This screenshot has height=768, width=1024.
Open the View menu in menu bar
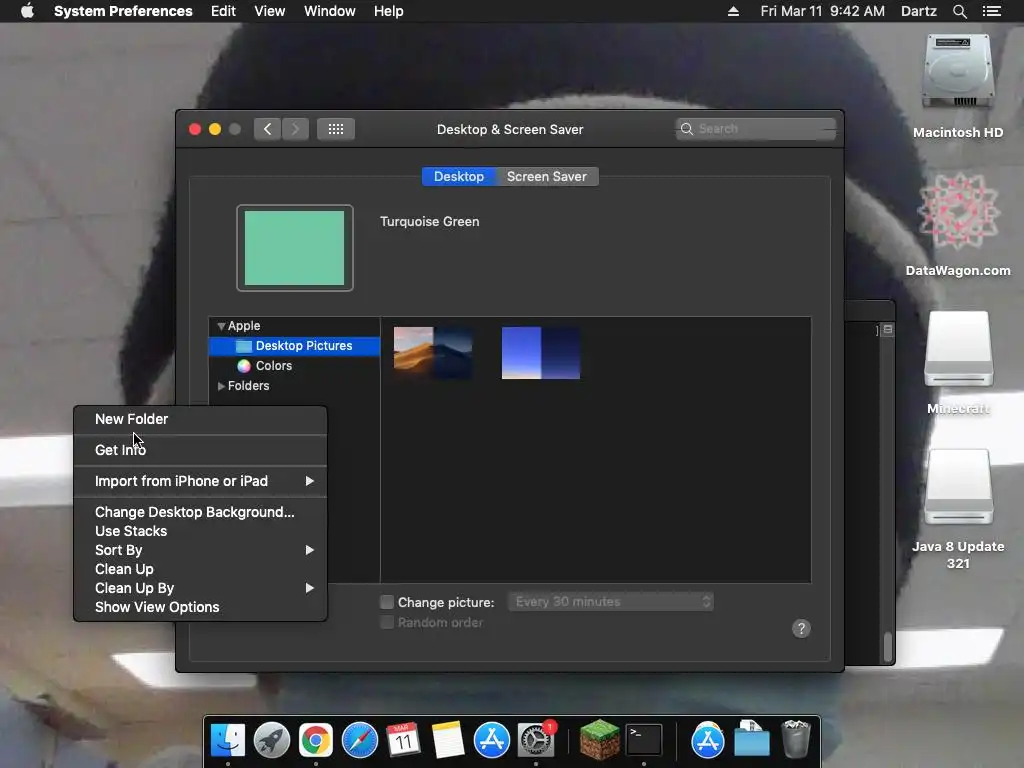(270, 11)
